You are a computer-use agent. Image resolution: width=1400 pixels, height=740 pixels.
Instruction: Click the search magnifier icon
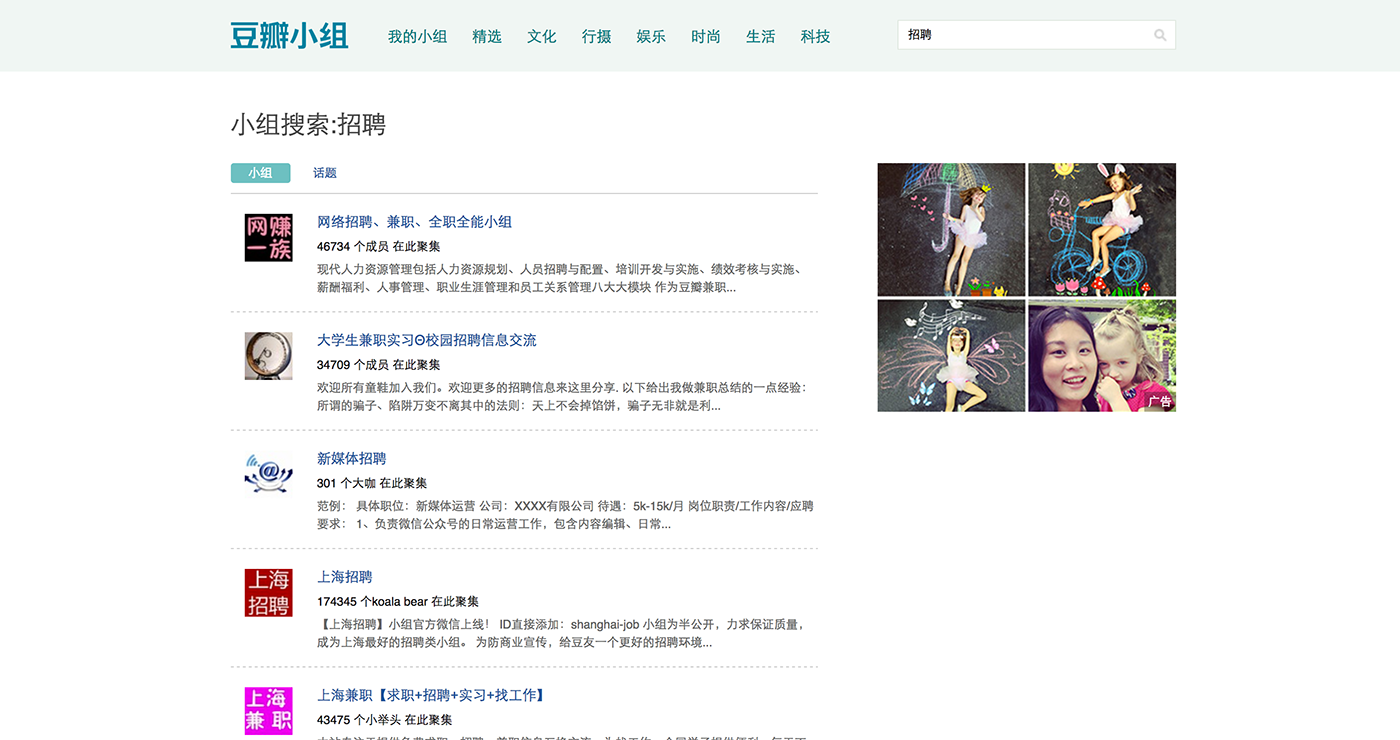[1160, 35]
